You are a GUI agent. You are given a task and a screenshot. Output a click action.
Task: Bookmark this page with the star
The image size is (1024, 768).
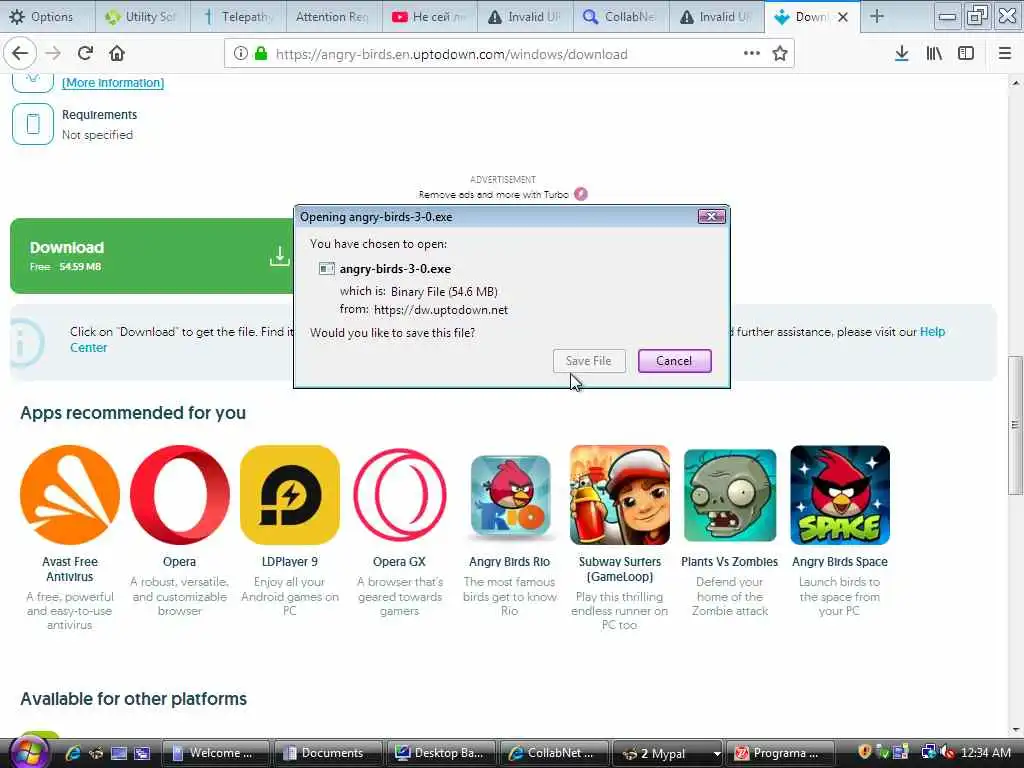(x=780, y=54)
